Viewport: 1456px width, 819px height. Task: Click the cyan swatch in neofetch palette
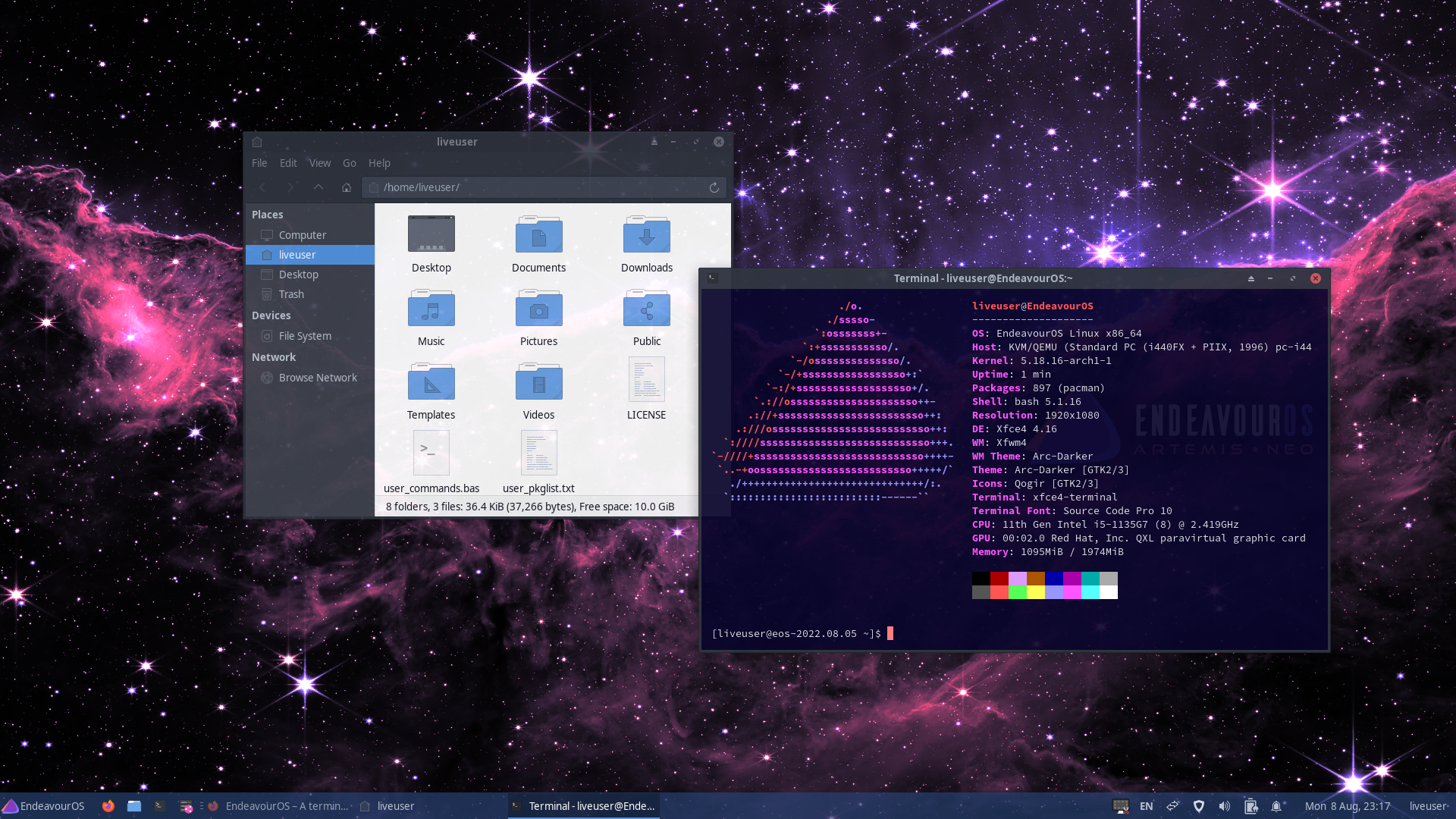click(x=1090, y=592)
